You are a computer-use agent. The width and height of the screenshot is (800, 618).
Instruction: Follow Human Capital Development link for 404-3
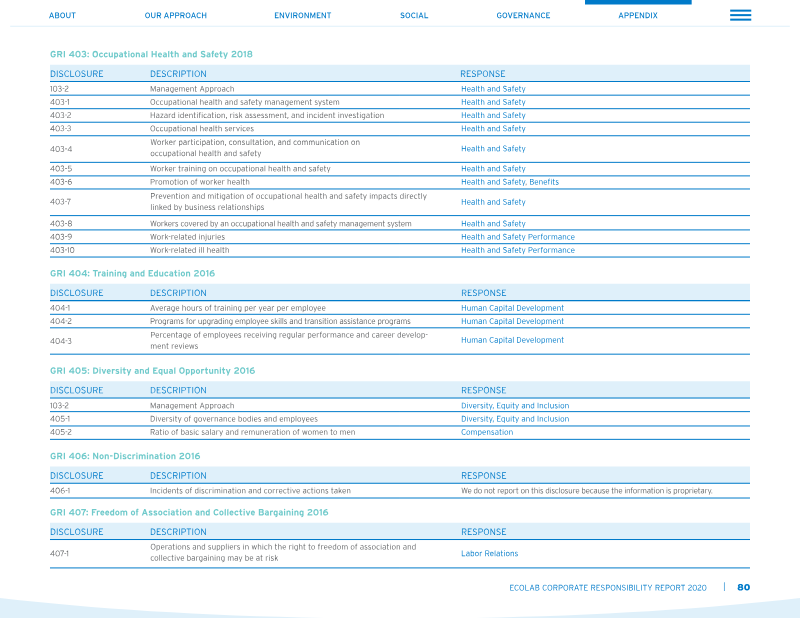tap(512, 340)
